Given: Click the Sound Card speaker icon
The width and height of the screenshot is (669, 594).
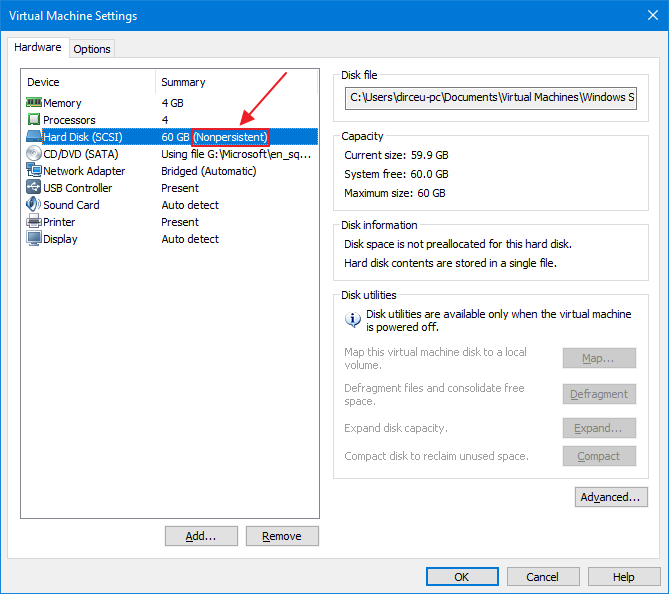Looking at the screenshot, I should tap(34, 204).
